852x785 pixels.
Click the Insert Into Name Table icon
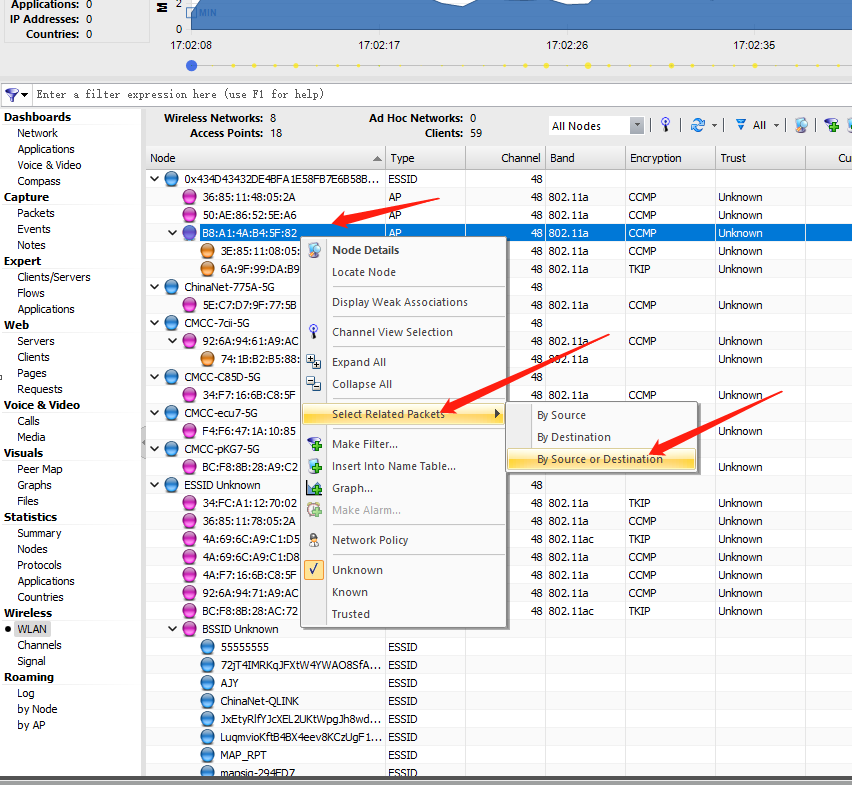(315, 466)
